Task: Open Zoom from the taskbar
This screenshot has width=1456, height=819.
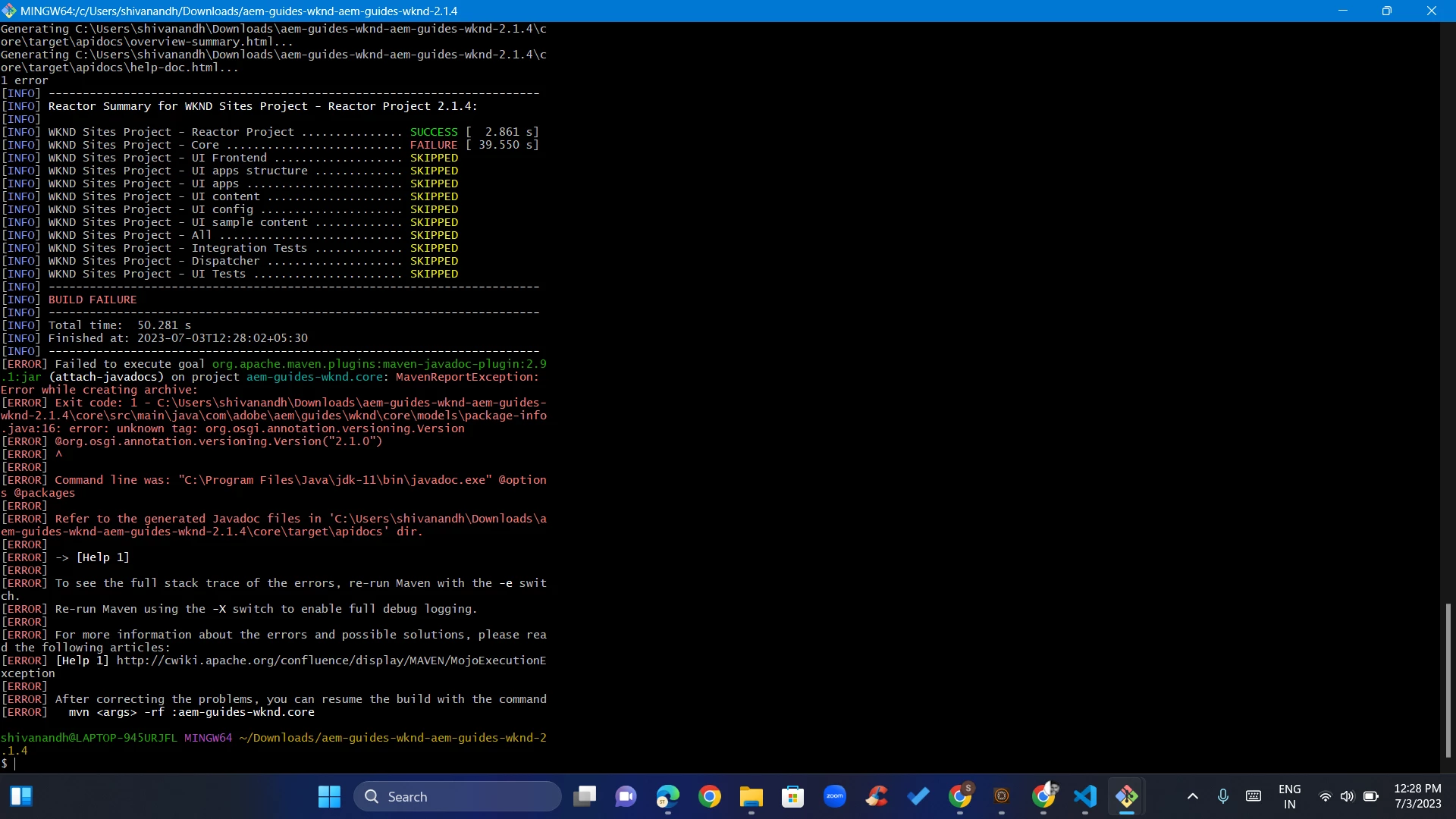Action: 835,796
